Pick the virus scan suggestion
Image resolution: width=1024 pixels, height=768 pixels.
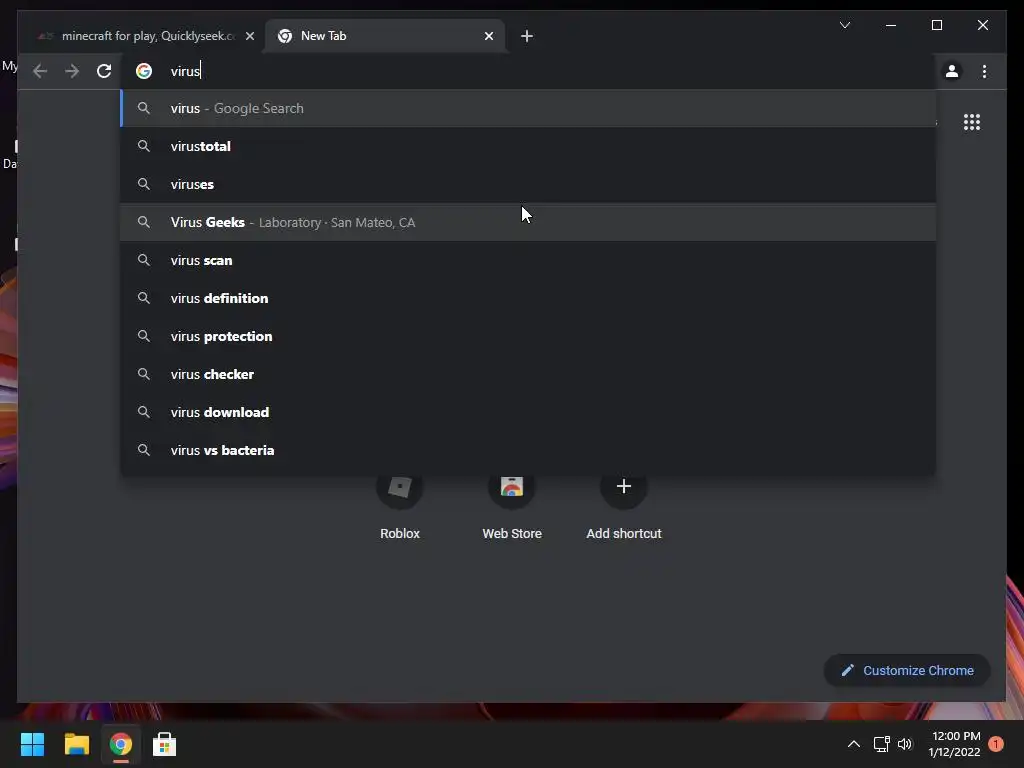[528, 260]
